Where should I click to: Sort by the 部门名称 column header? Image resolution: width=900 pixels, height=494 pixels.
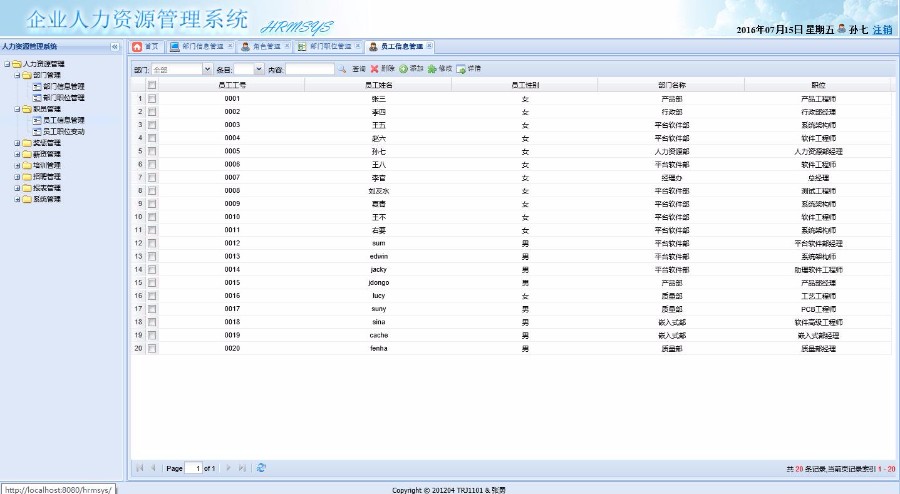[672, 85]
